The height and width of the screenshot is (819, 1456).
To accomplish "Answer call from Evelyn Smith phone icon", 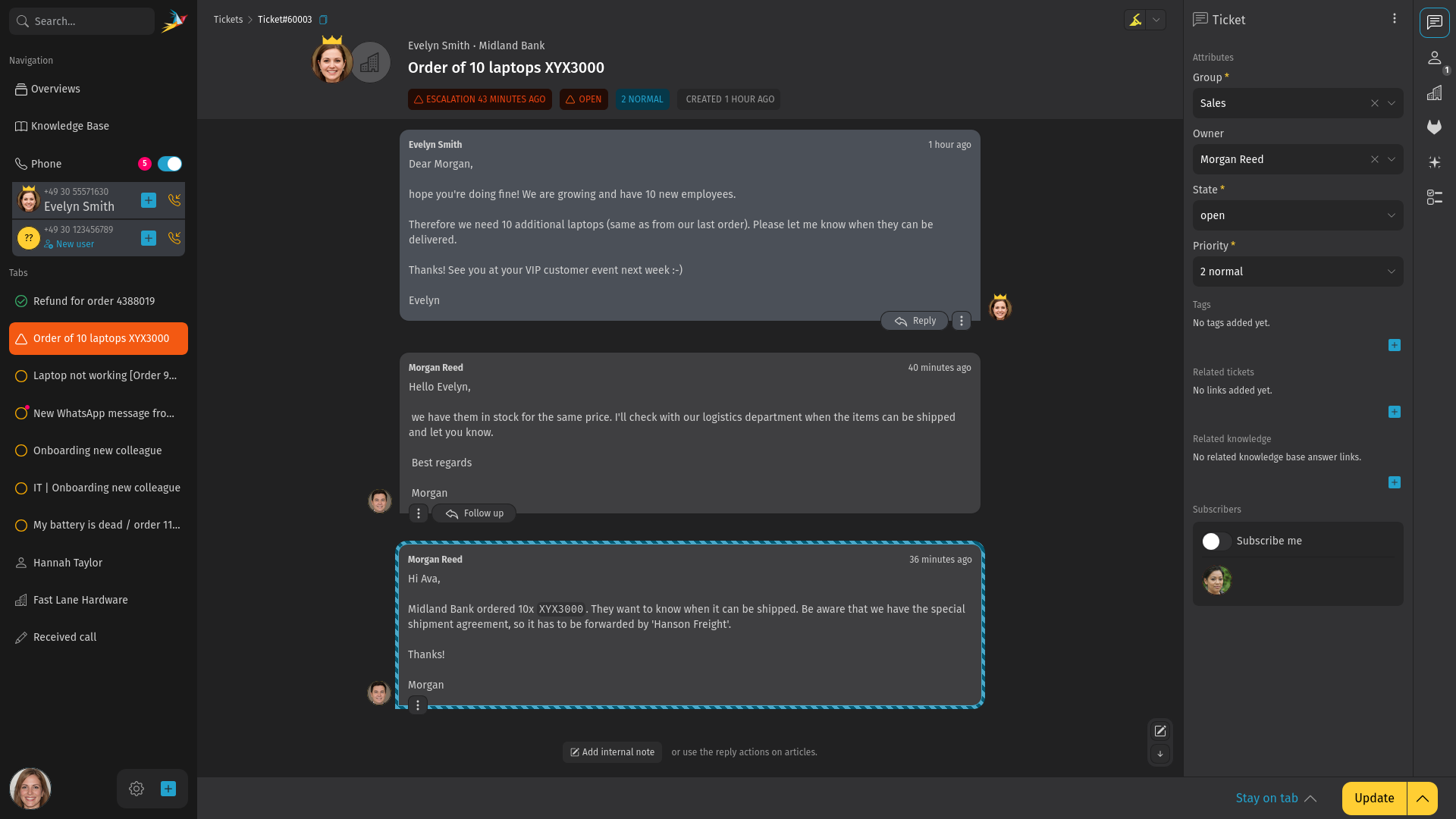I will (x=174, y=200).
